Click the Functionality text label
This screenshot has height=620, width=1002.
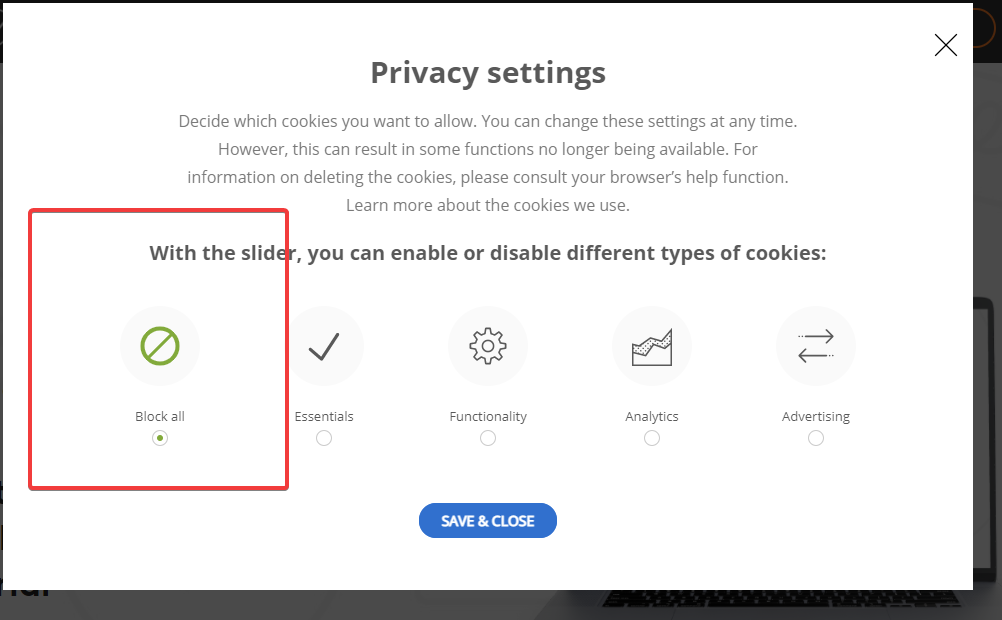(488, 416)
